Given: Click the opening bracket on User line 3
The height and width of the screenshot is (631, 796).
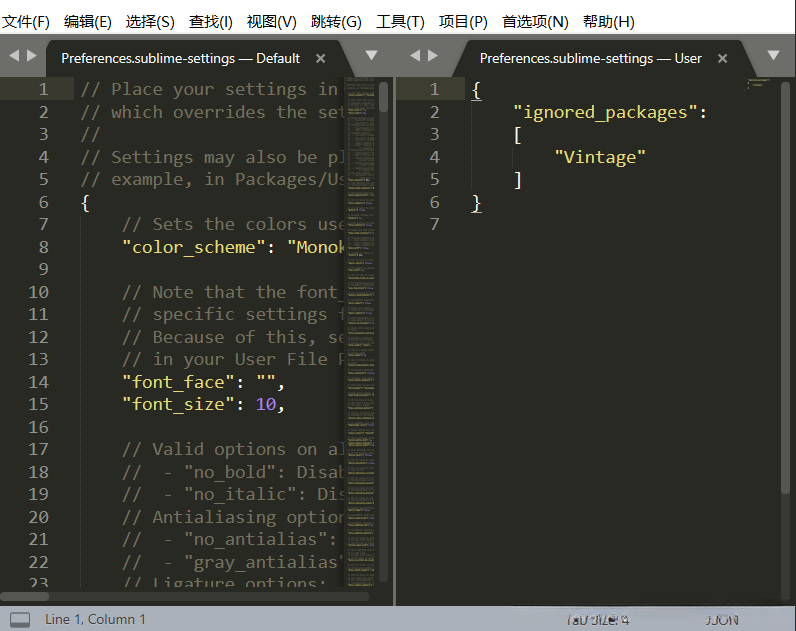Looking at the screenshot, I should pyautogui.click(x=517, y=135).
